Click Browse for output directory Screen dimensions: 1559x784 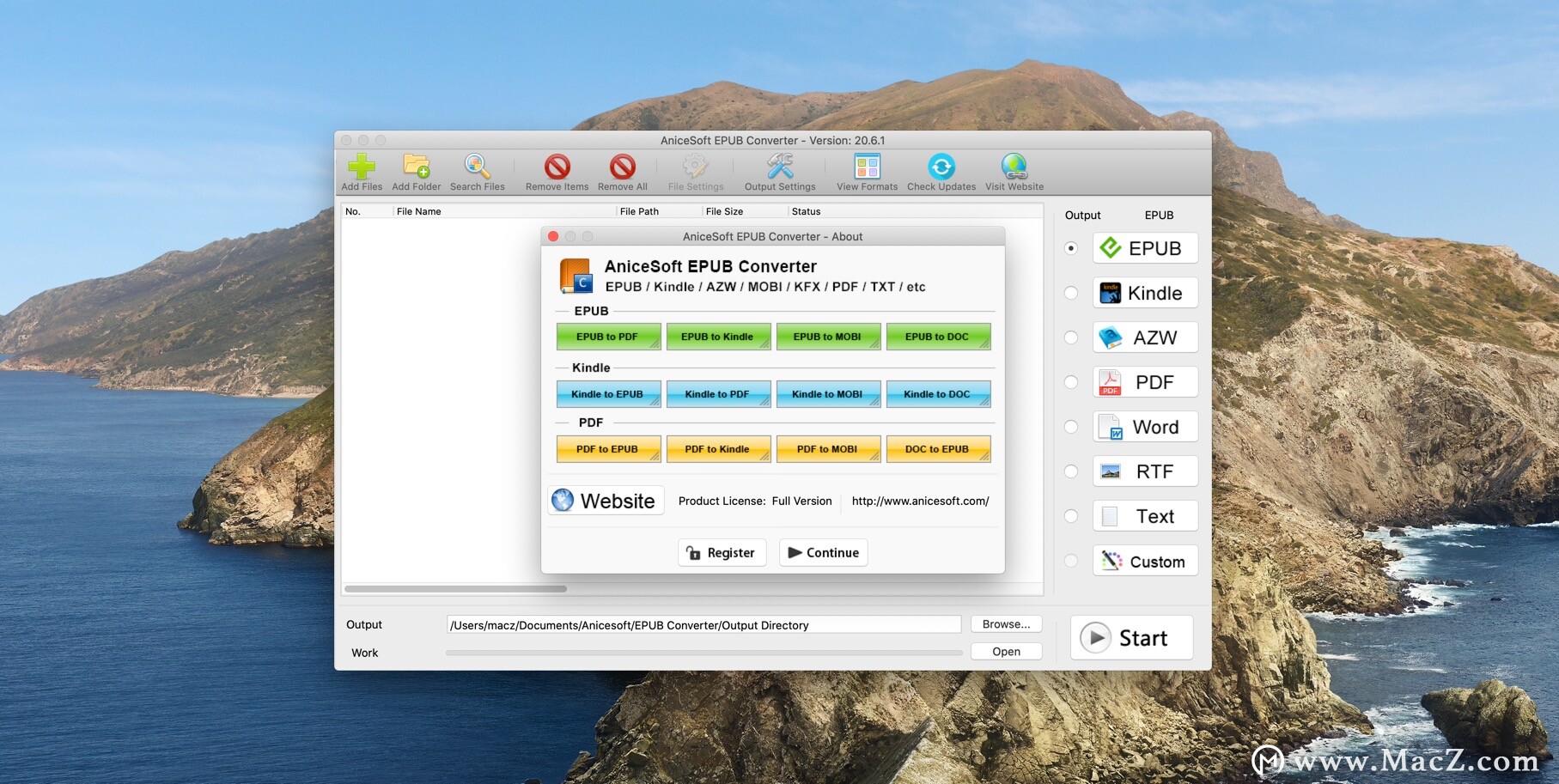click(x=1006, y=624)
